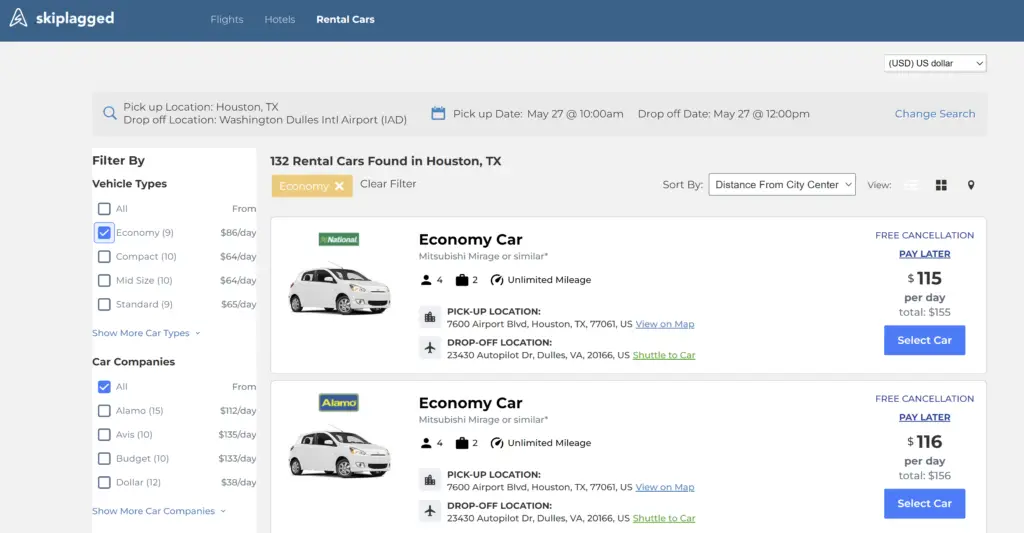Check the Avis (10) checkbox
1024x533 pixels.
coord(104,434)
